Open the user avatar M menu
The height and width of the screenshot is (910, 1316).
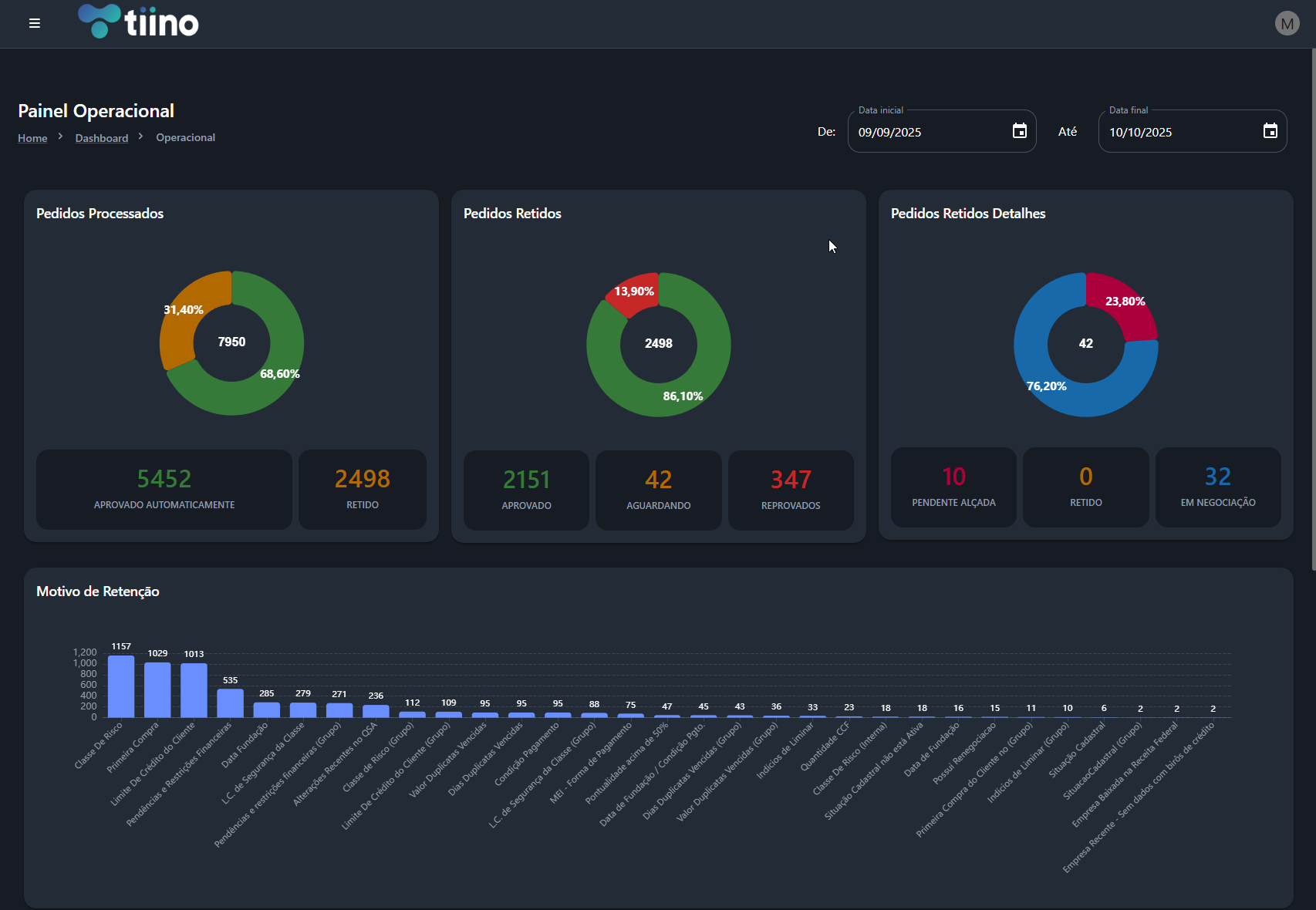tap(1287, 23)
